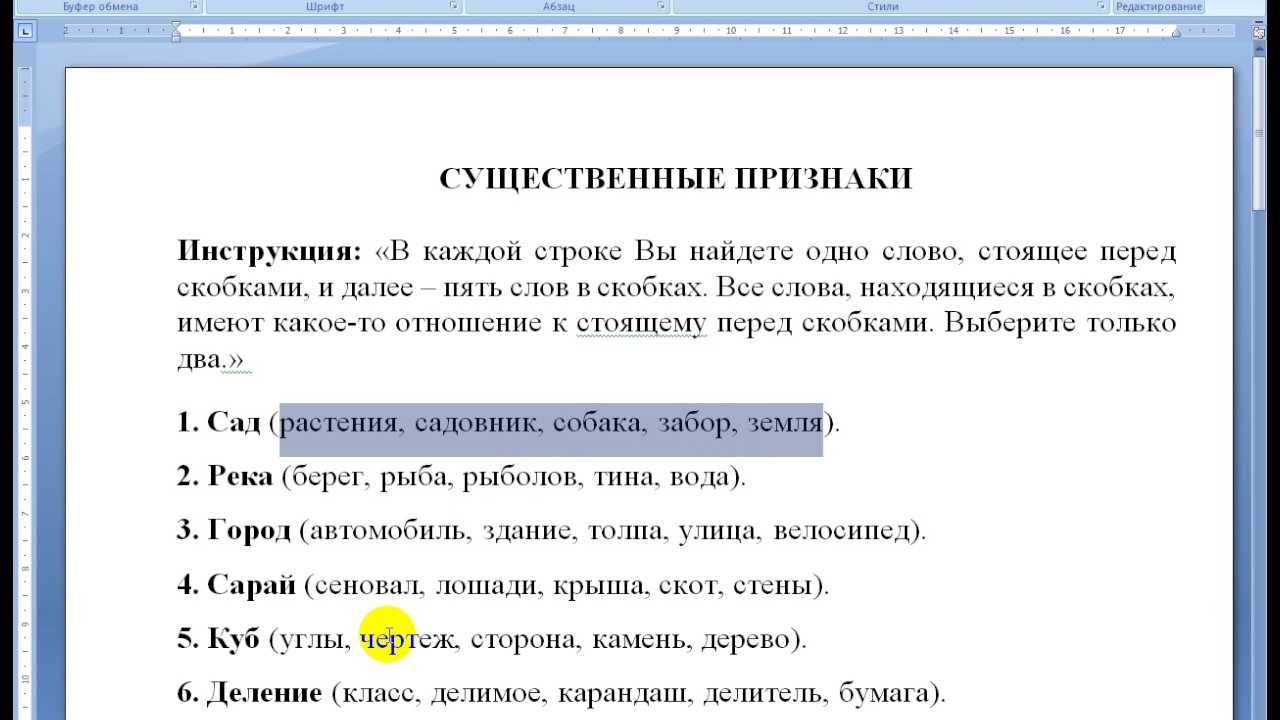Click the word крыша in line 4
This screenshot has width=1280, height=720.
(599, 584)
